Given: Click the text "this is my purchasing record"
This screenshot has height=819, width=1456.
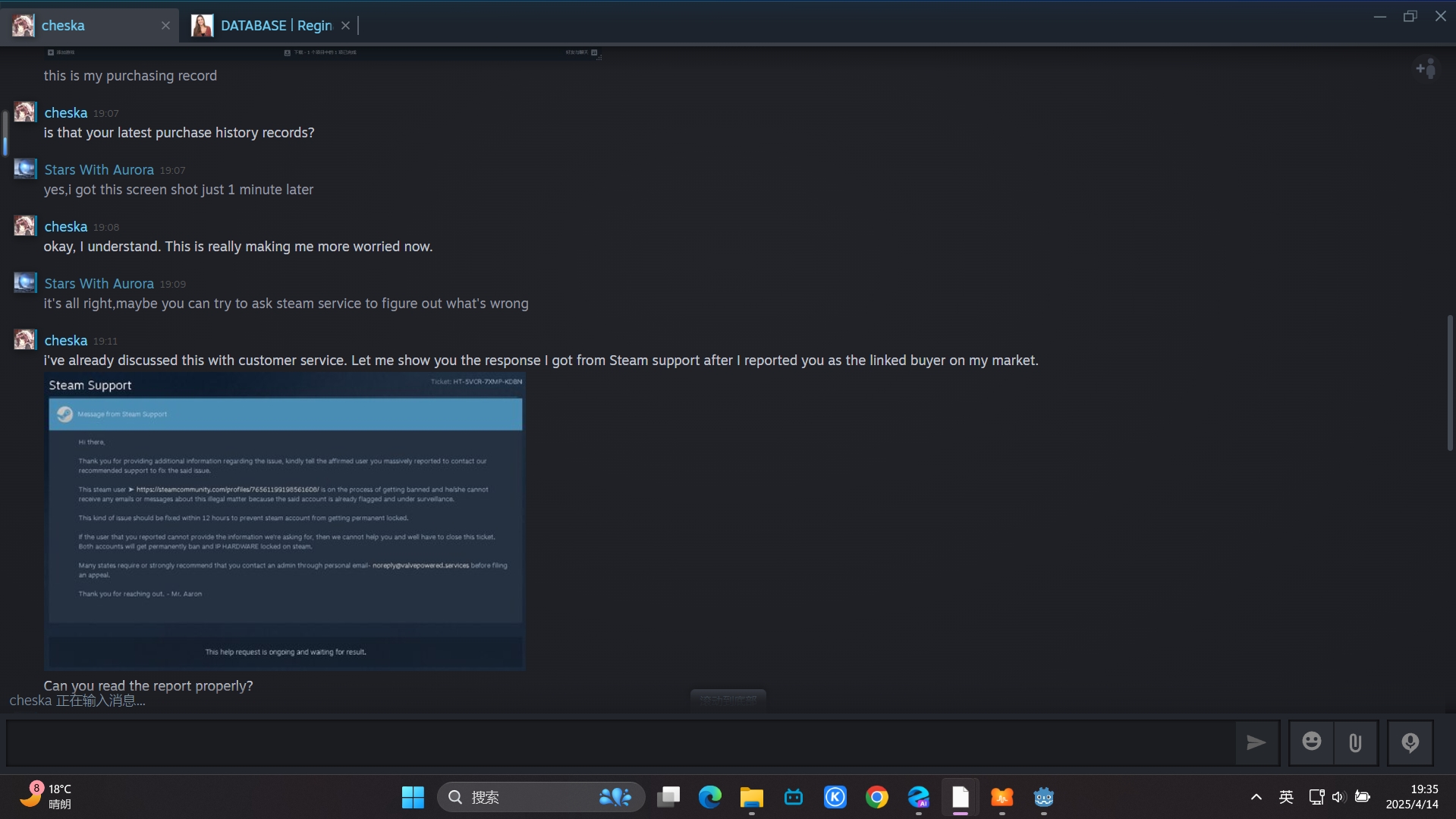Looking at the screenshot, I should pos(131,76).
